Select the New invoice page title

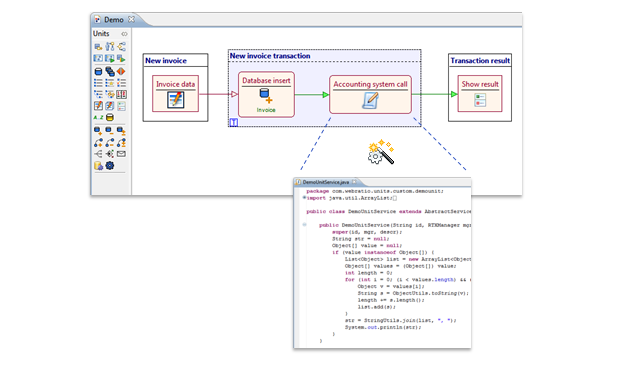166,61
